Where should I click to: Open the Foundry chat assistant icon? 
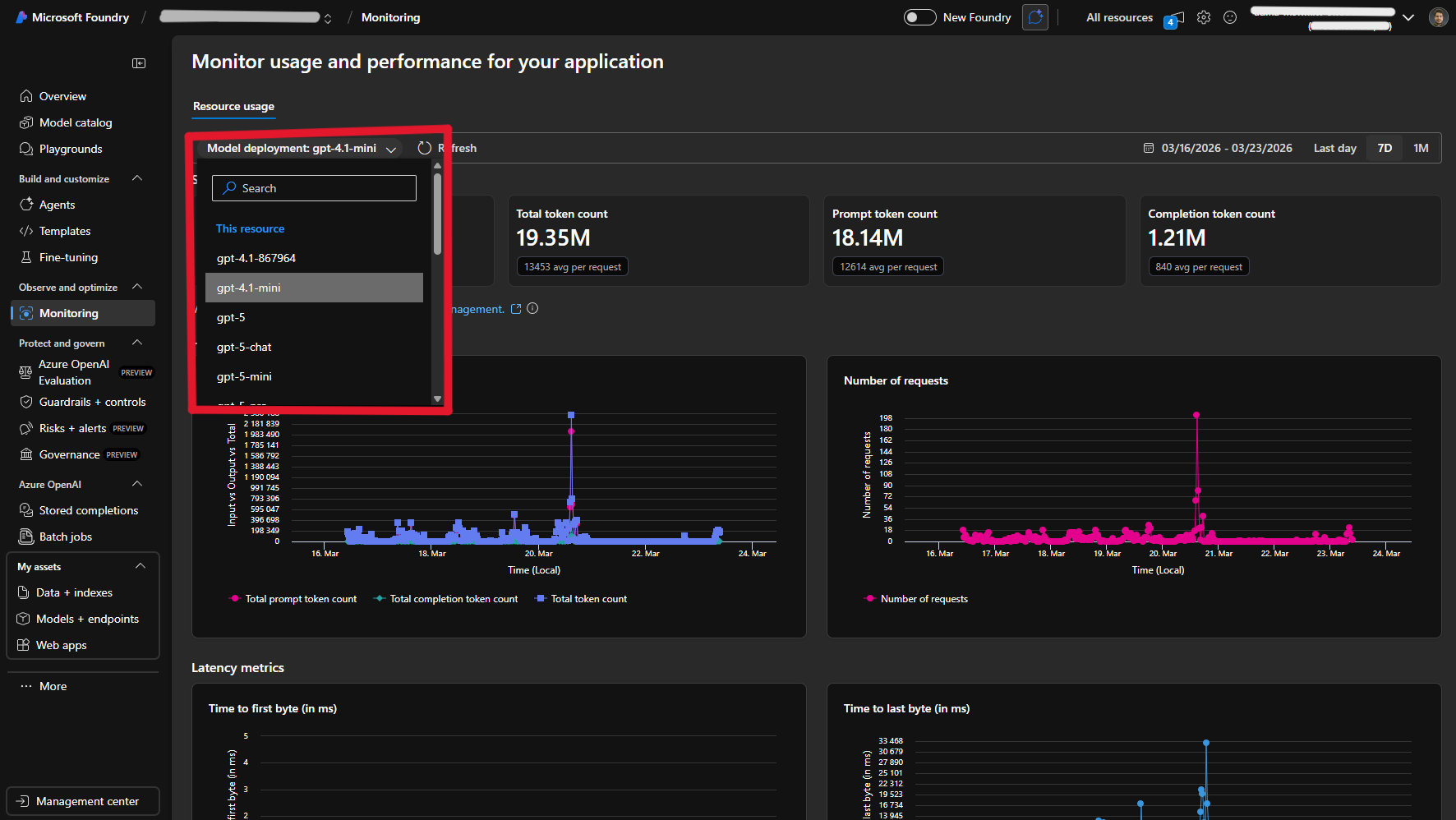(x=1035, y=17)
